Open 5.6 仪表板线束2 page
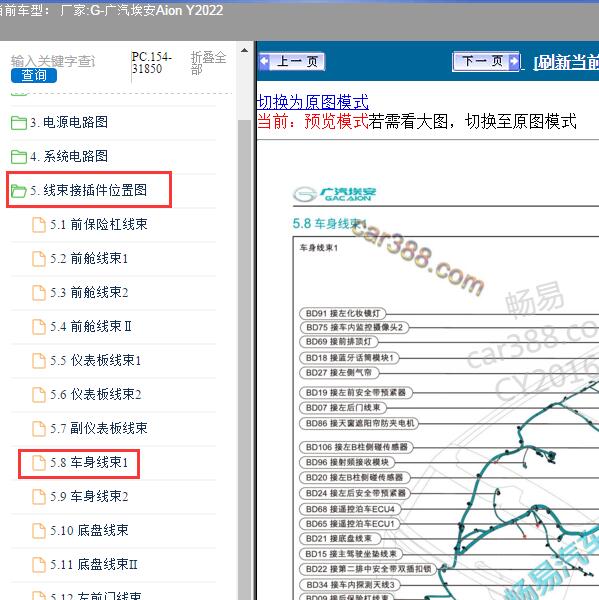Image resolution: width=599 pixels, height=600 pixels. point(95,395)
